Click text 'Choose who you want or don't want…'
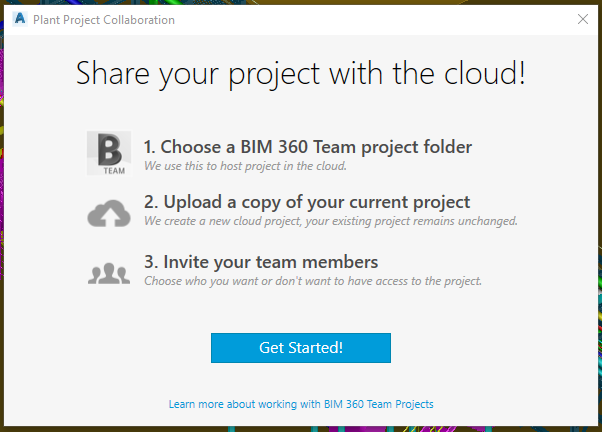The height and width of the screenshot is (432, 602). (313, 281)
